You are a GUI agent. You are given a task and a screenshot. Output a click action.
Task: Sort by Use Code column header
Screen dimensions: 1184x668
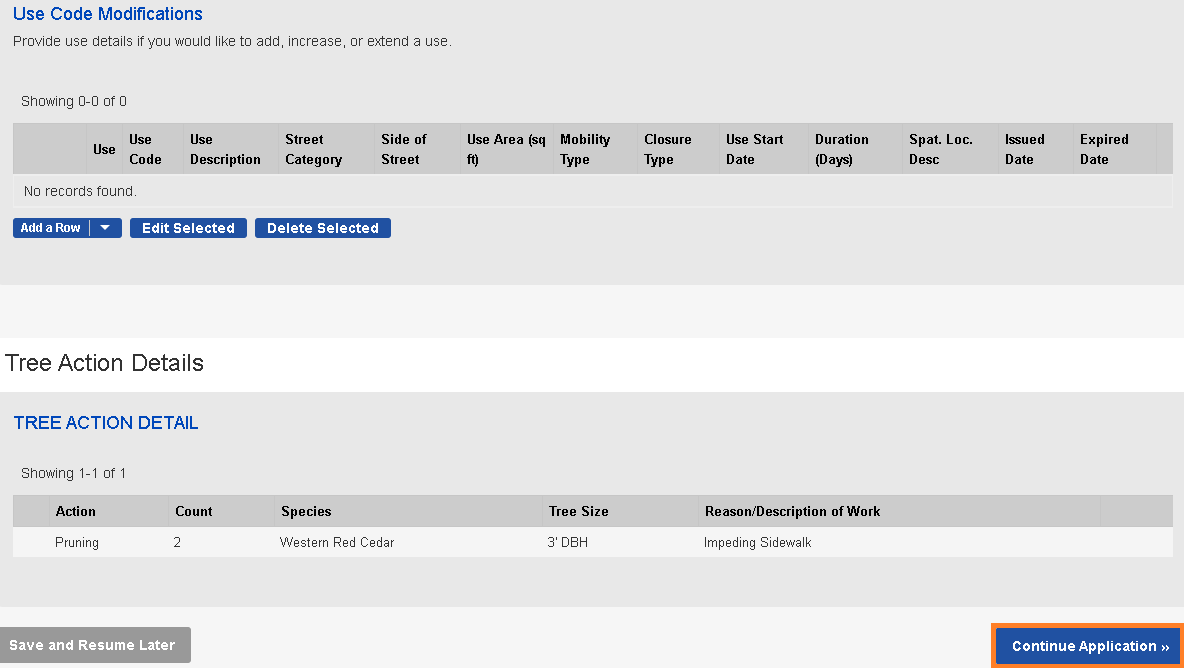145,149
